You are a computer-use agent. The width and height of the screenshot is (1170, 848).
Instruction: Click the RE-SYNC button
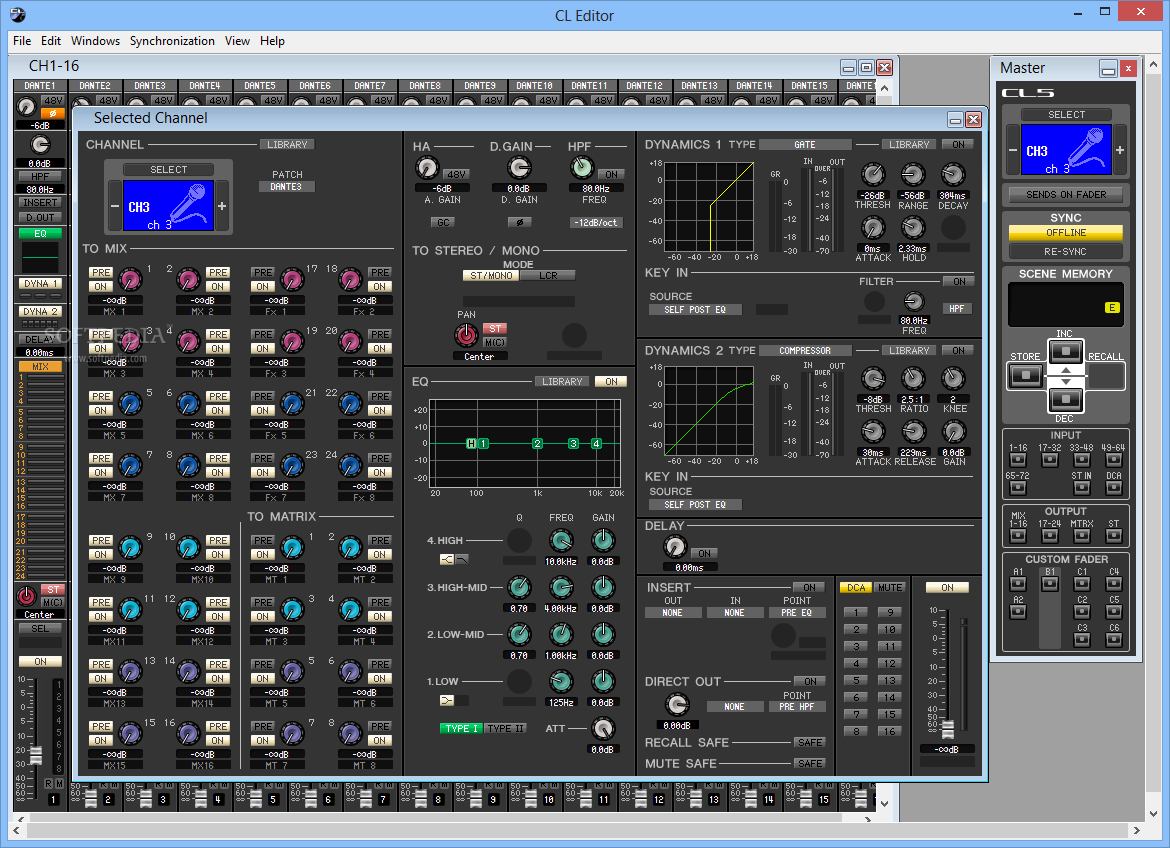point(1066,252)
